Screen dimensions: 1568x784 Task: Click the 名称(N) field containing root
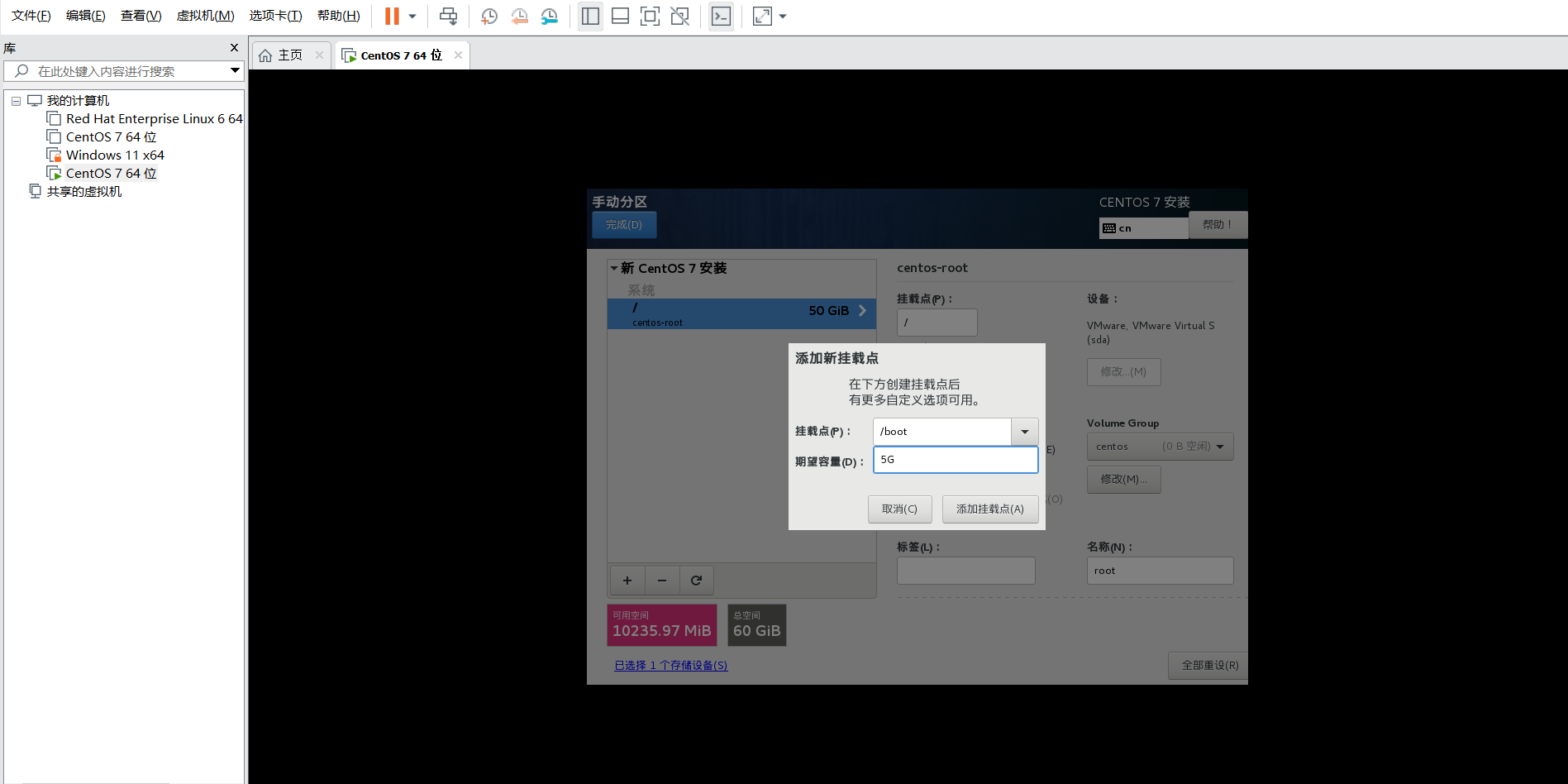tap(1160, 571)
